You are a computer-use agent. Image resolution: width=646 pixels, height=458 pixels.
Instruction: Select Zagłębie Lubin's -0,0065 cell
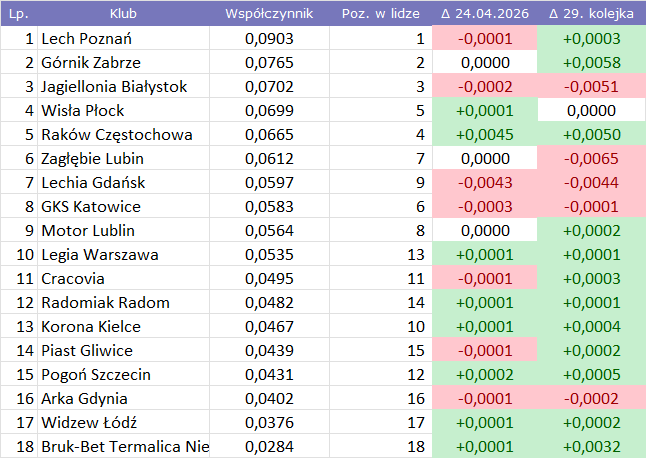592,159
